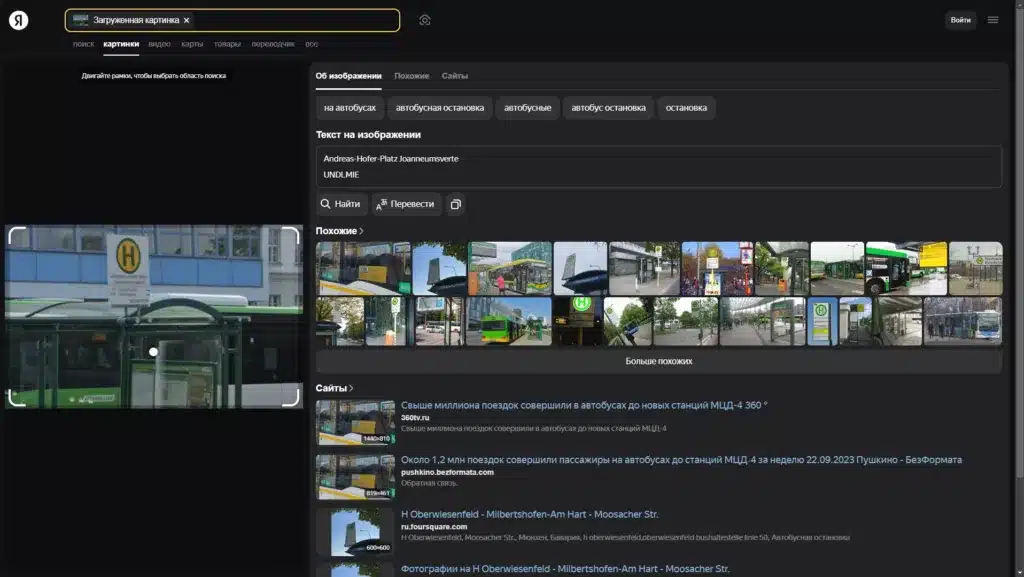Open the H Oberwiesenfeld foursquare link
This screenshot has height=577, width=1024.
(530, 514)
